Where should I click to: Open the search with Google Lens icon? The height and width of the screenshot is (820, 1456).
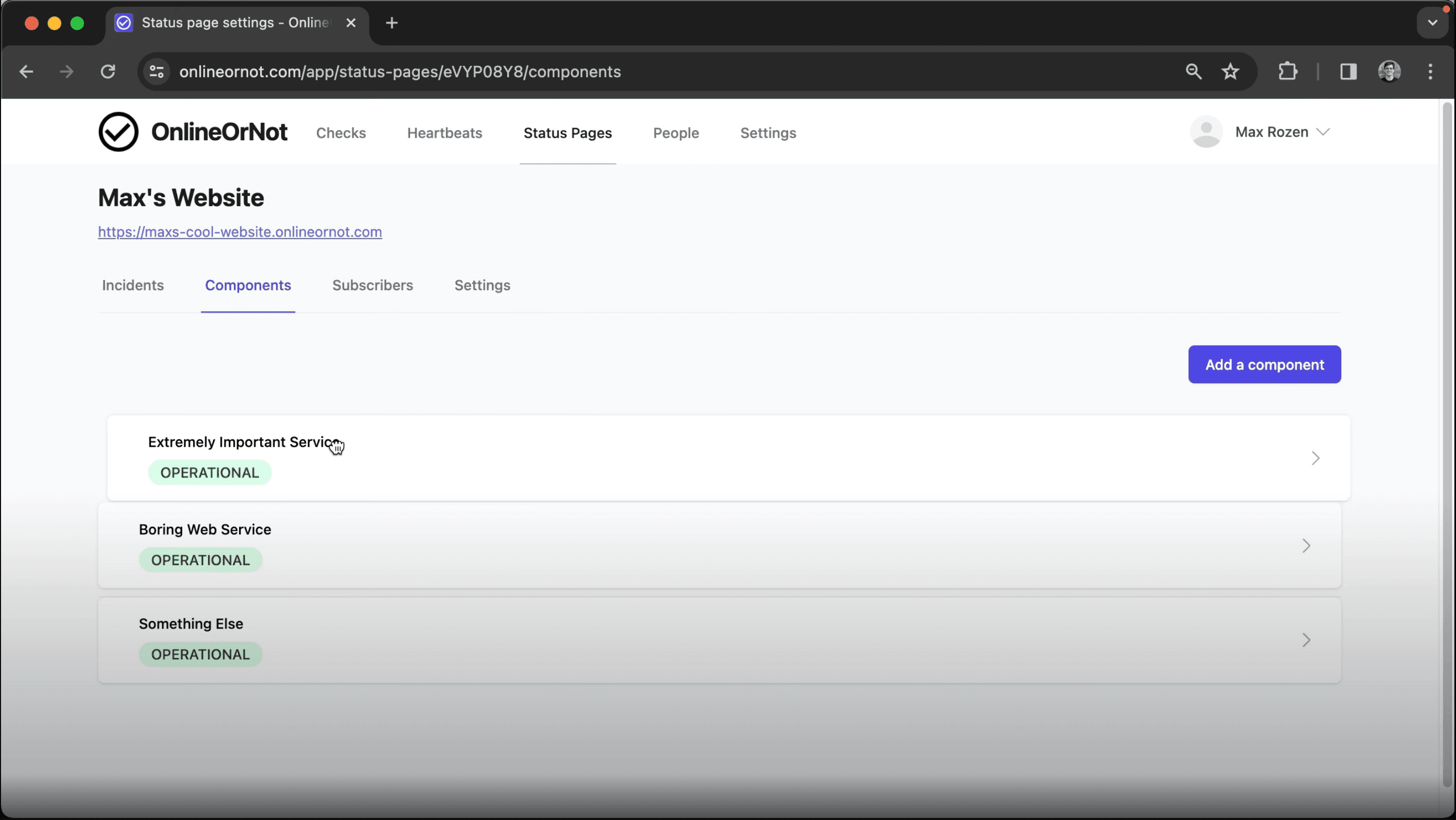point(1193,71)
